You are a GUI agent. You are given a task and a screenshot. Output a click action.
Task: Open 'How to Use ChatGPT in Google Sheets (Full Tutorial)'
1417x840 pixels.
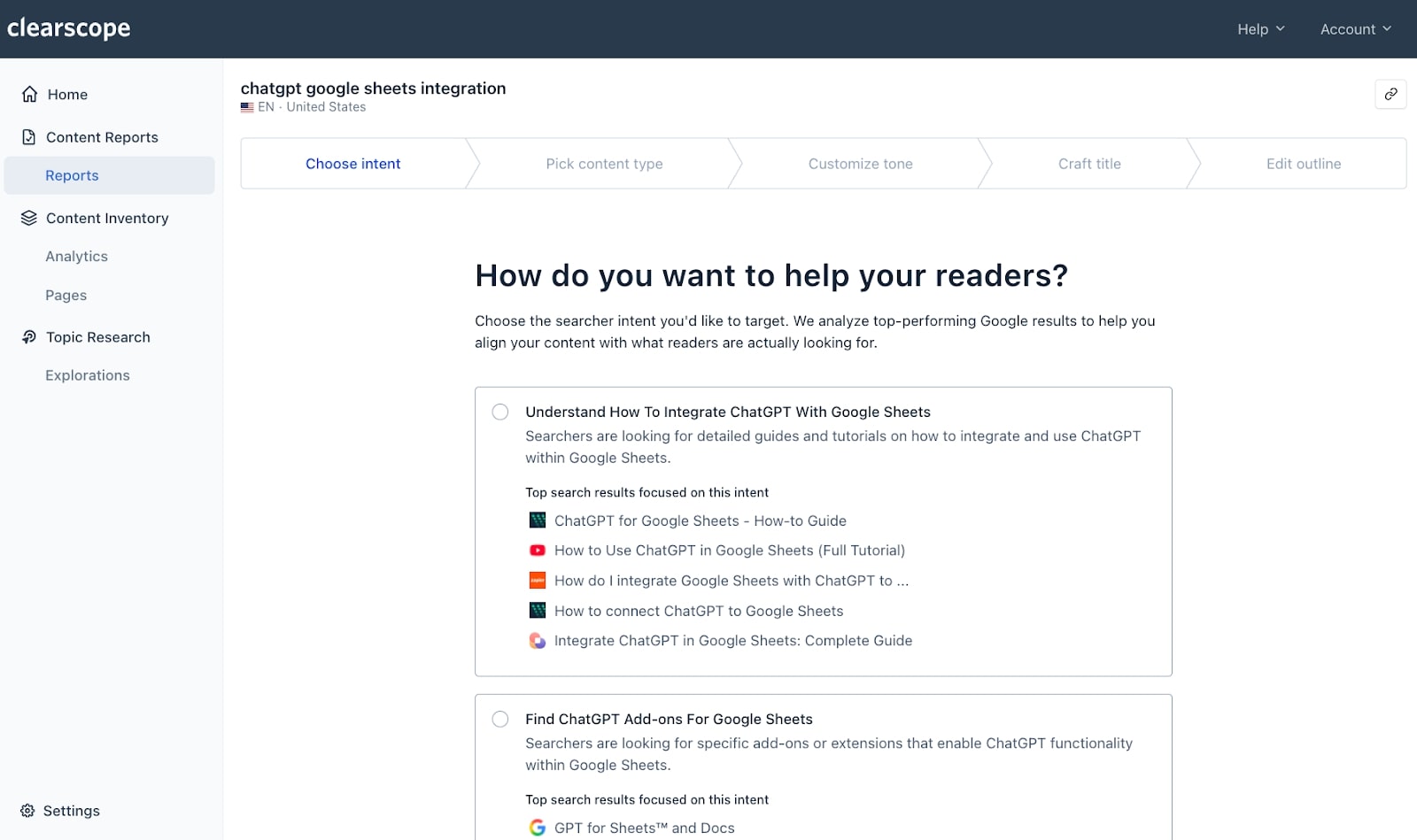pyautogui.click(x=730, y=551)
